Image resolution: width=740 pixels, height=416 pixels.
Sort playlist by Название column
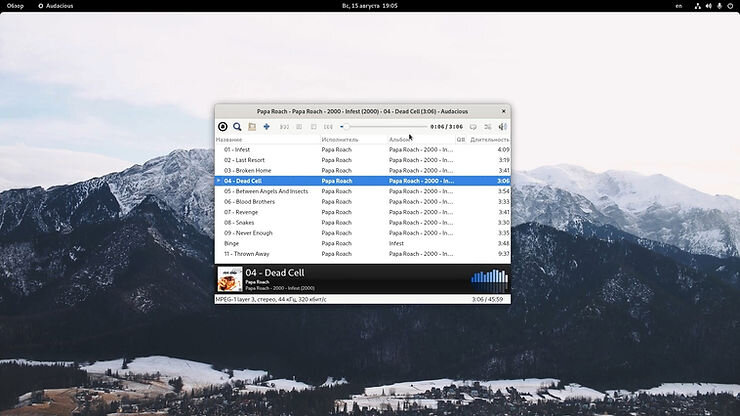coord(267,140)
